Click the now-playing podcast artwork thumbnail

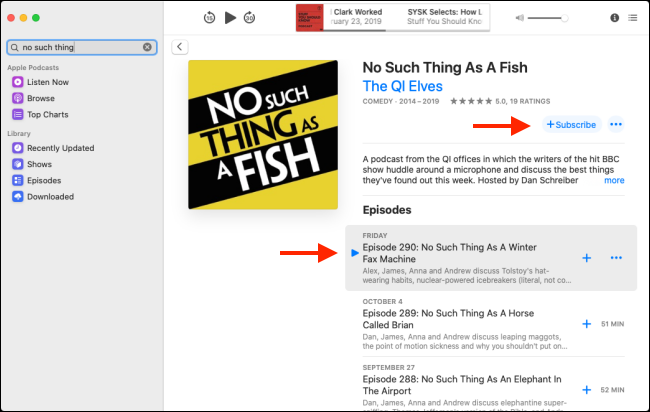pos(310,17)
